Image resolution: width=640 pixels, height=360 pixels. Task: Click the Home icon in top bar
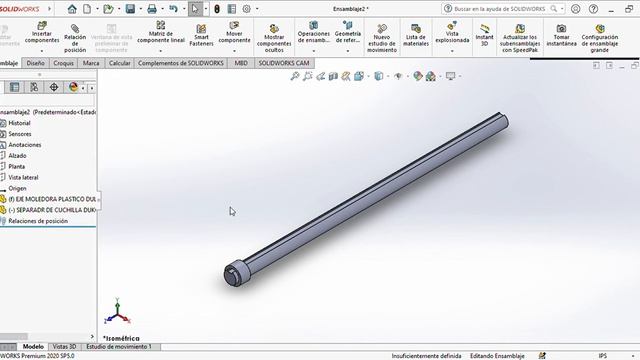(x=72, y=9)
